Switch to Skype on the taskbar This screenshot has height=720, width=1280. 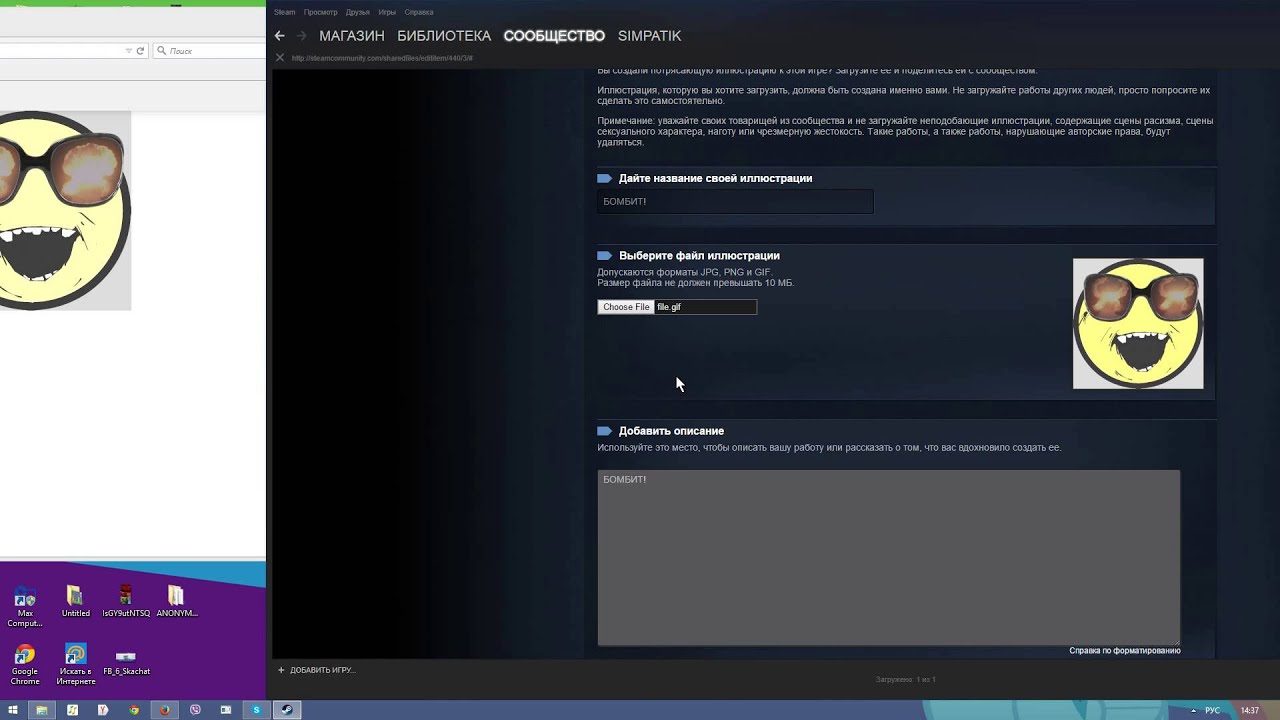coord(256,710)
